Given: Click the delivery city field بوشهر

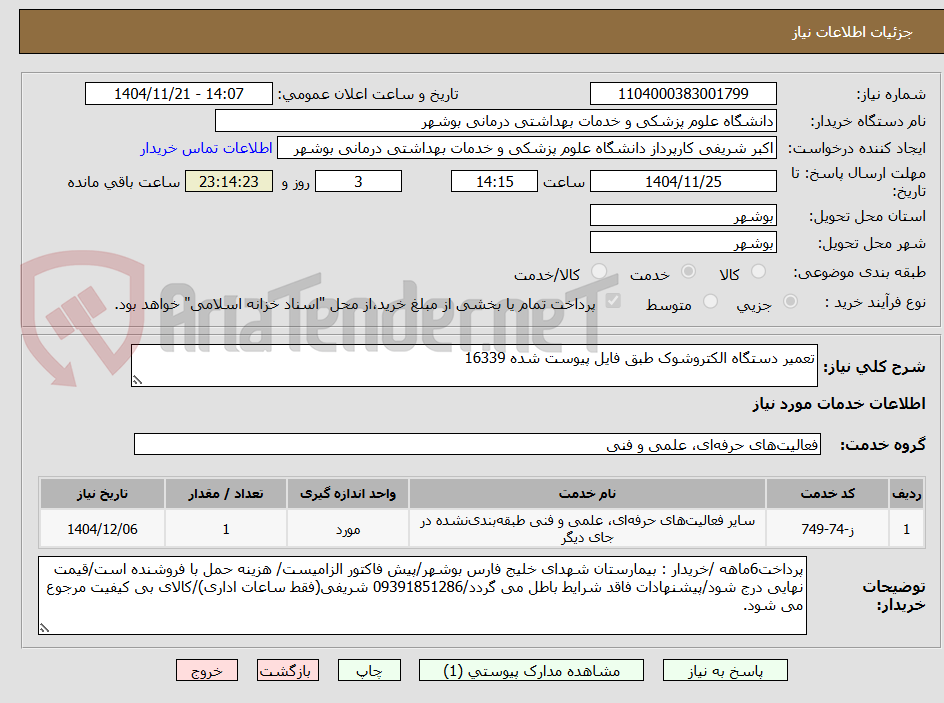Looking at the screenshot, I should [683, 243].
